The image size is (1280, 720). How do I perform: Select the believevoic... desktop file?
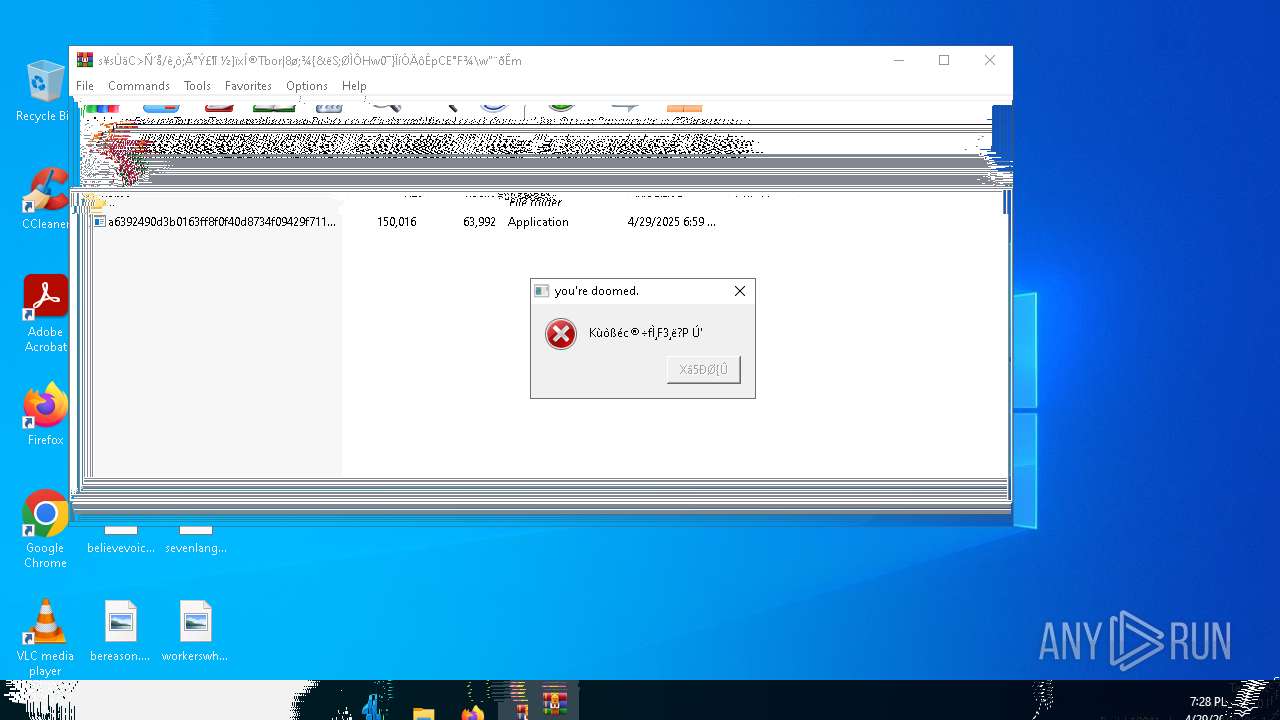[120, 540]
